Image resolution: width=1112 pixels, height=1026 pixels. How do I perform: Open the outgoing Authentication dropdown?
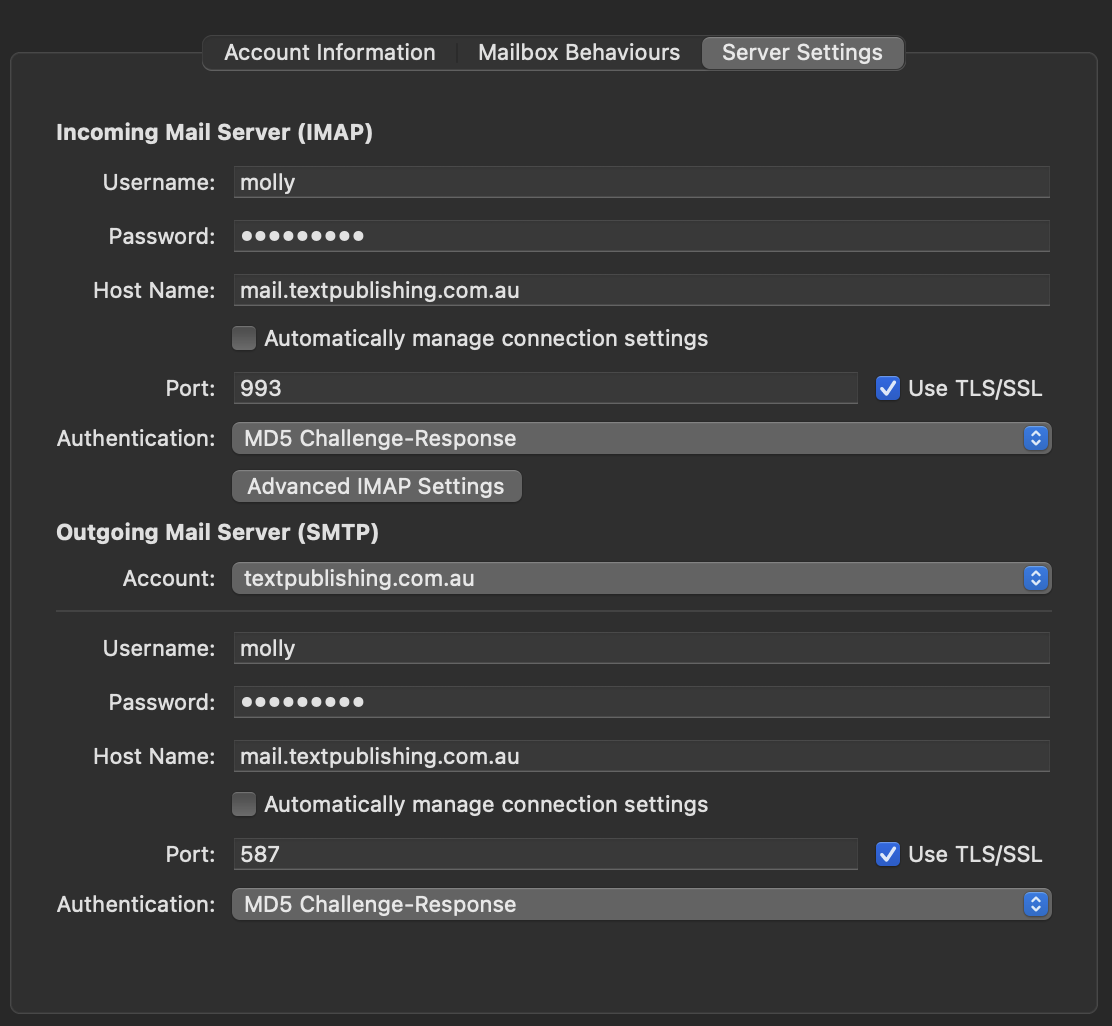[641, 904]
